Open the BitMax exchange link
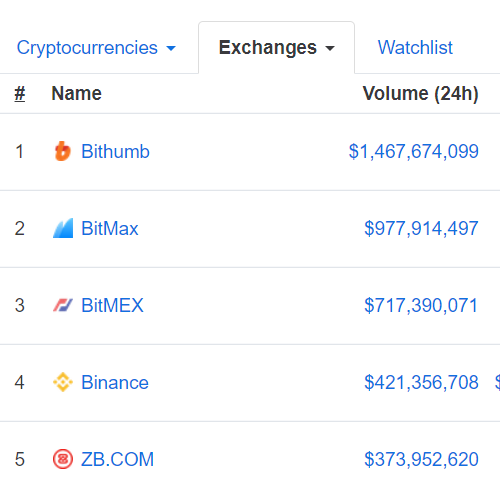The height and width of the screenshot is (495, 500). coord(110,228)
